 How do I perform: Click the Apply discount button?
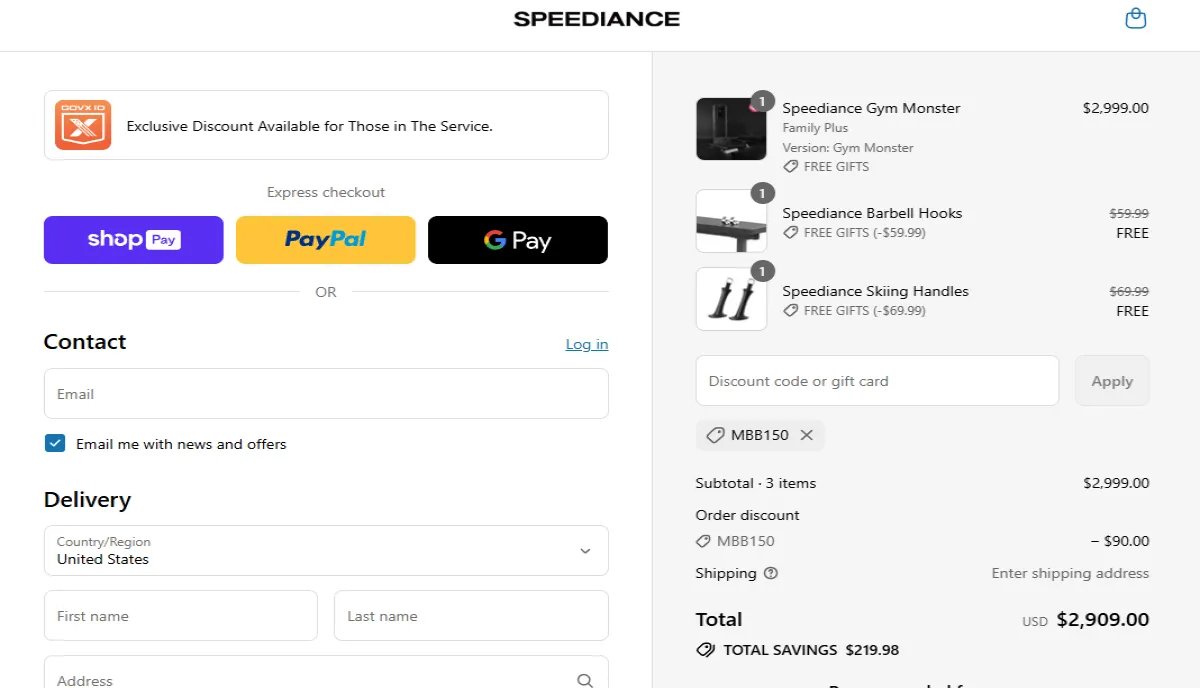1112,381
